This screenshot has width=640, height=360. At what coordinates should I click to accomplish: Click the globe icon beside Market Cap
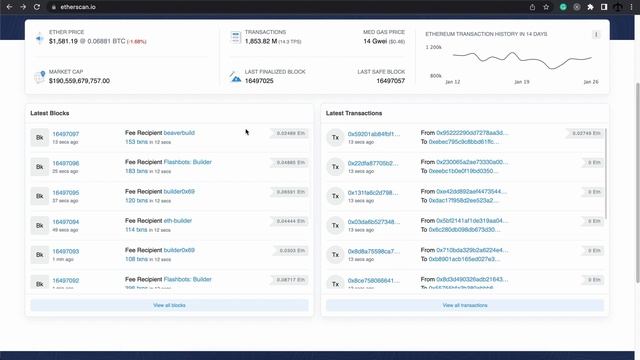pyautogui.click(x=40, y=76)
